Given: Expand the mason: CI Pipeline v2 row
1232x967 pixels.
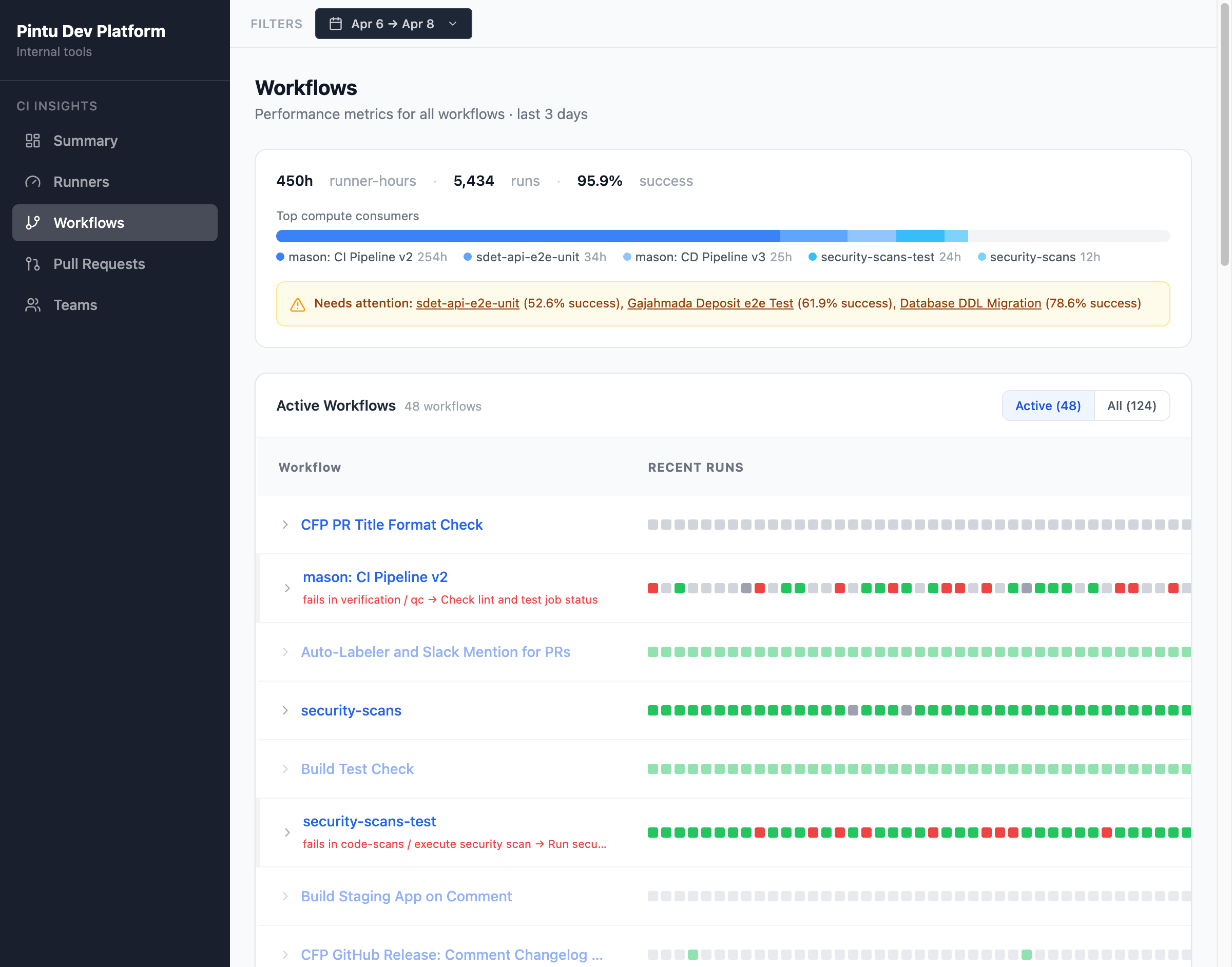Looking at the screenshot, I should pyautogui.click(x=287, y=588).
